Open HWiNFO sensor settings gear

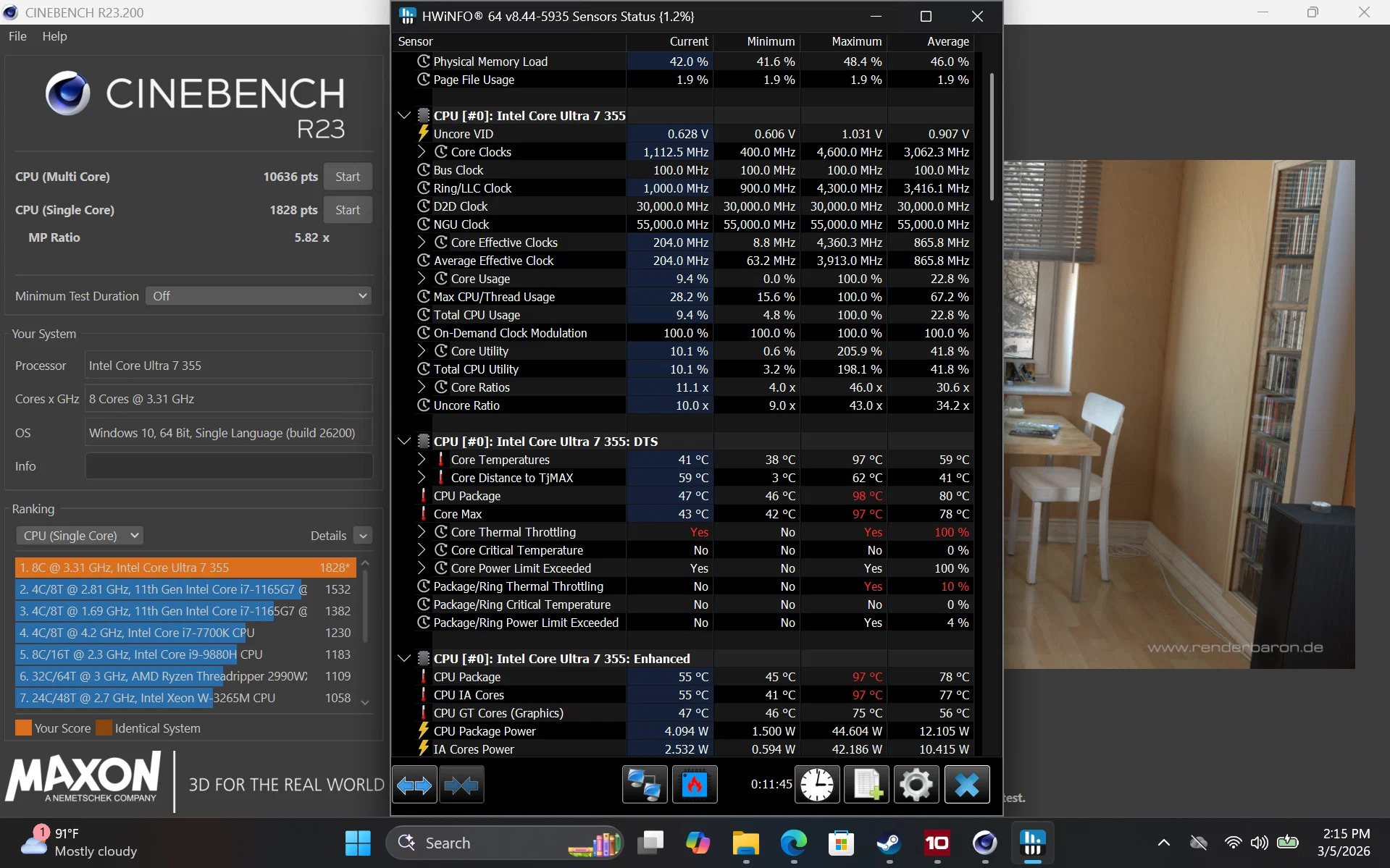coord(916,785)
